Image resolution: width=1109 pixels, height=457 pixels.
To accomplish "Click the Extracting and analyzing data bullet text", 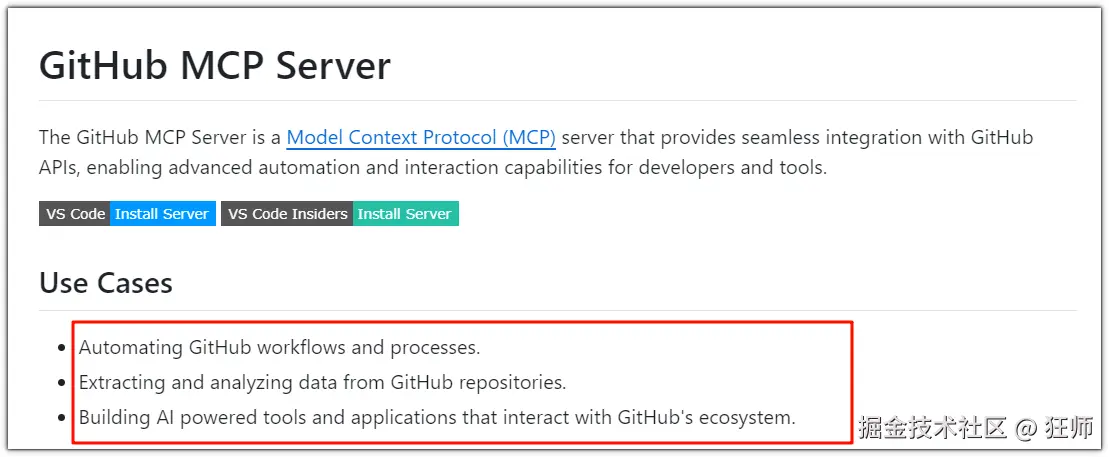I will pyautogui.click(x=322, y=382).
